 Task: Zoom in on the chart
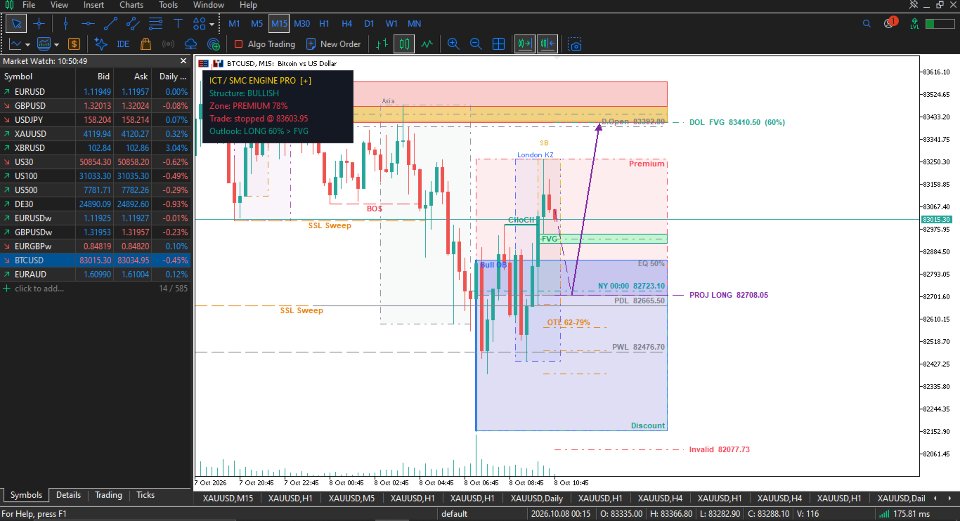point(453,44)
